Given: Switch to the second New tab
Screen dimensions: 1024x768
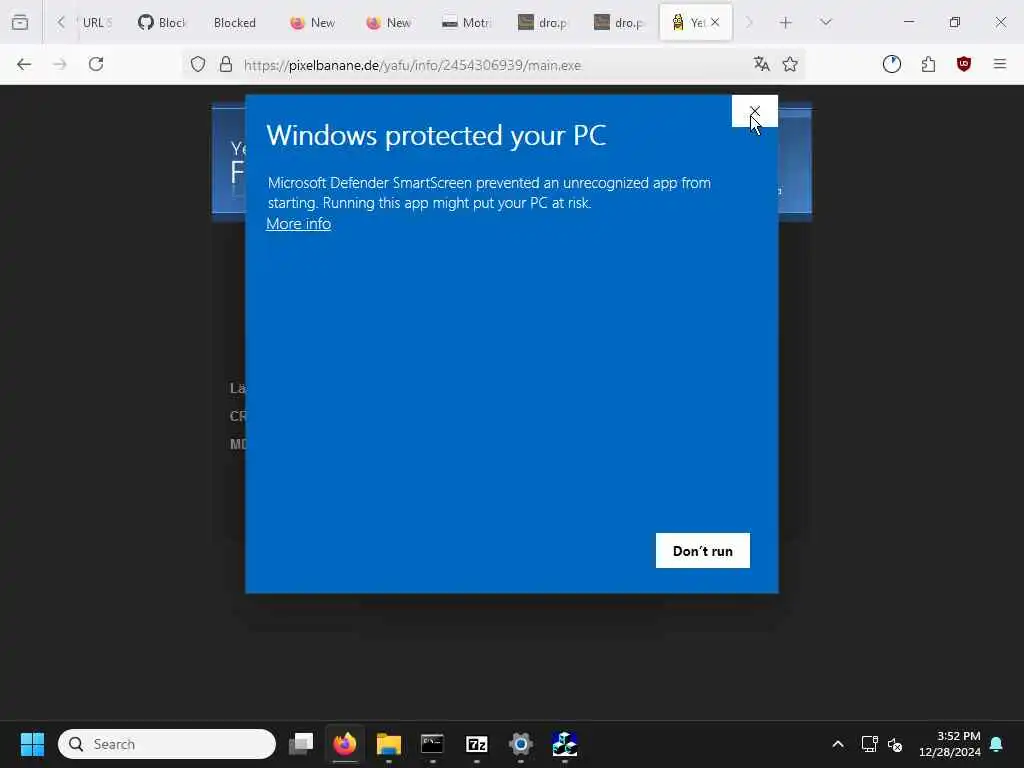Looking at the screenshot, I should [389, 22].
